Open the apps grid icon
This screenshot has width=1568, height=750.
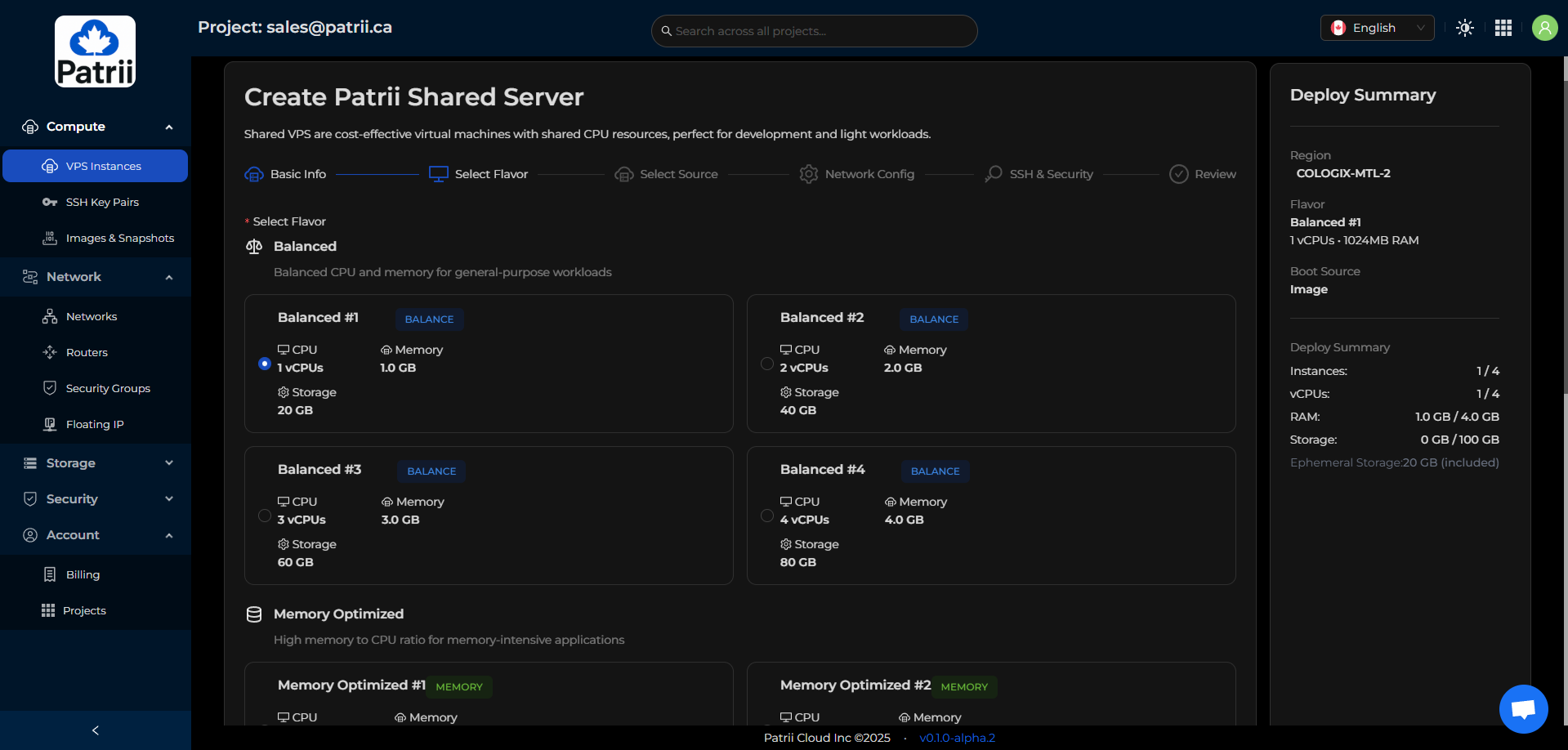pyautogui.click(x=1503, y=28)
